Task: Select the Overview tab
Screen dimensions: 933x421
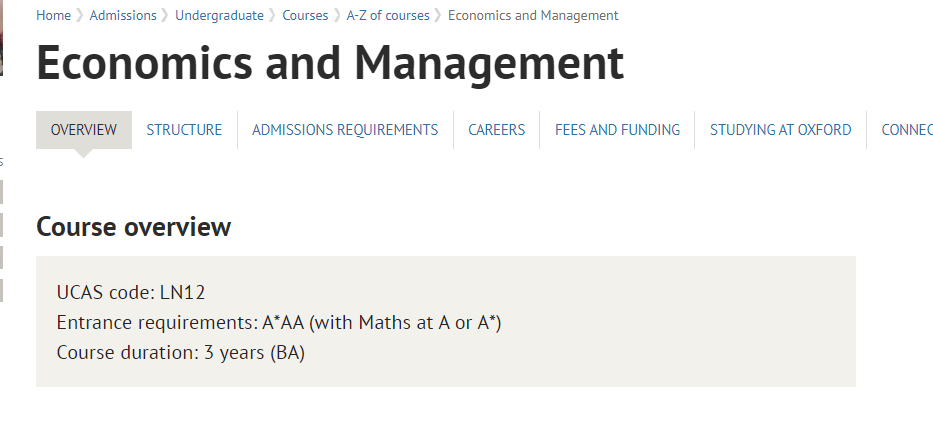Action: tap(84, 130)
